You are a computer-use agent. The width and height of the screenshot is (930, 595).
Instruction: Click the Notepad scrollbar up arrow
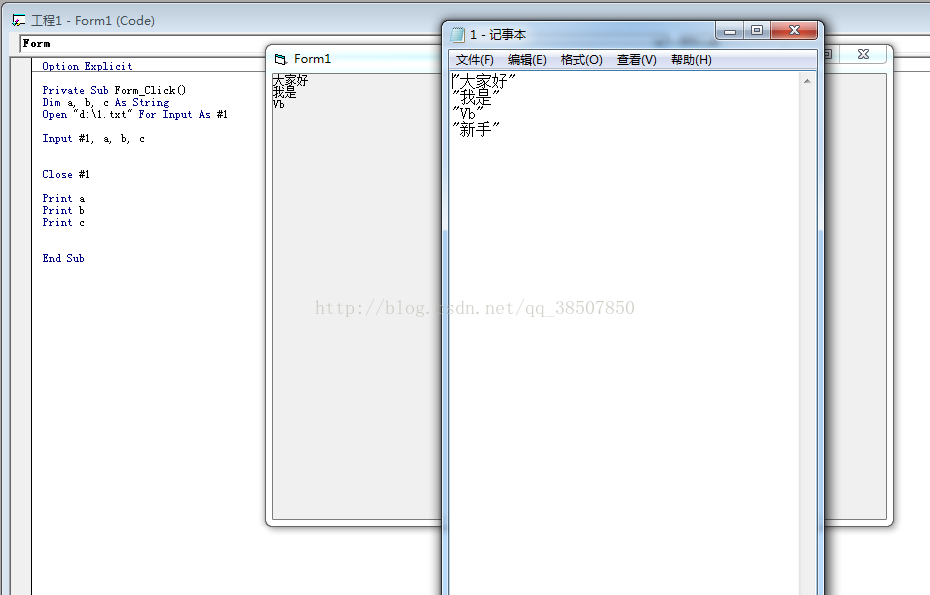[x=807, y=81]
